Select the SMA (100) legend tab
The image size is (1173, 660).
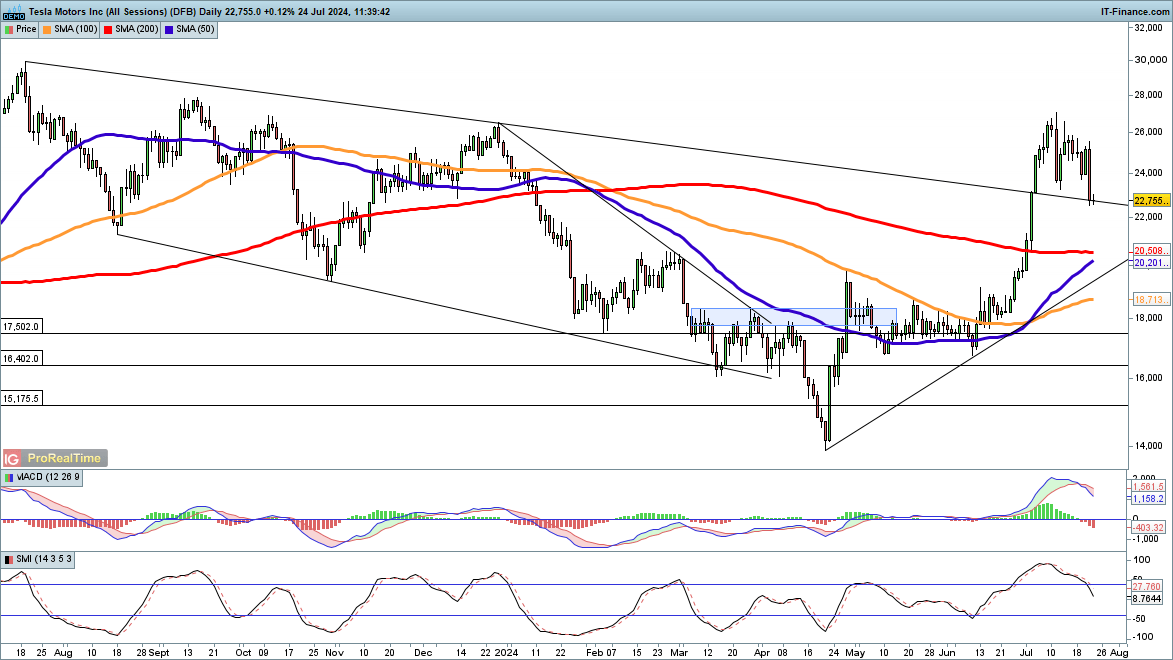pyautogui.click(x=71, y=29)
